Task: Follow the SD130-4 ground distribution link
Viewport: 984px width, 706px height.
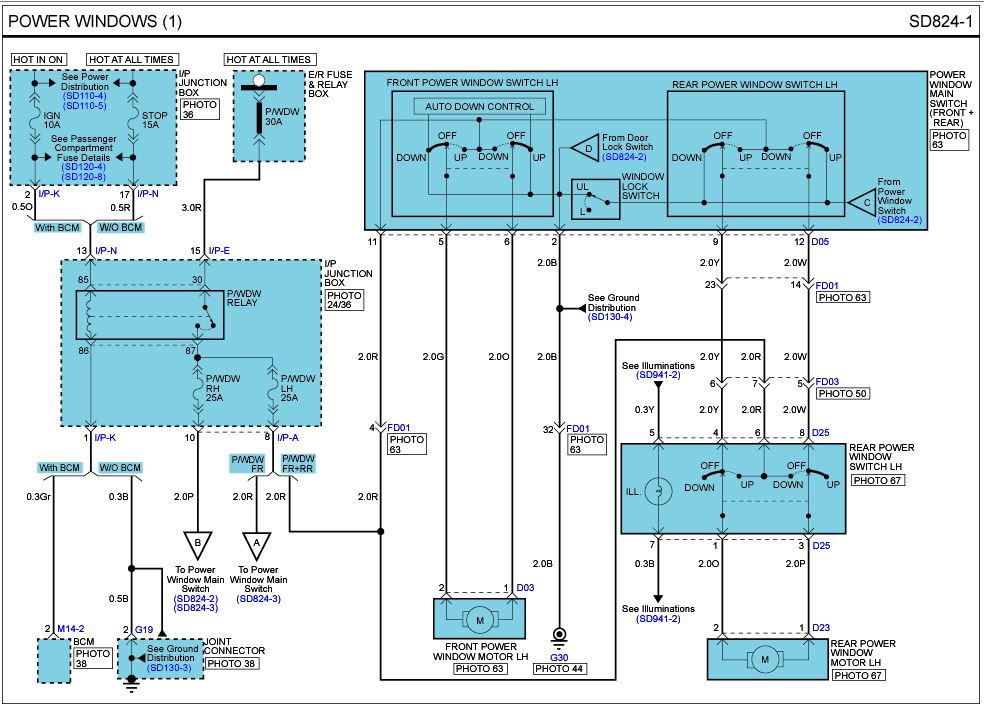Action: [x=611, y=317]
